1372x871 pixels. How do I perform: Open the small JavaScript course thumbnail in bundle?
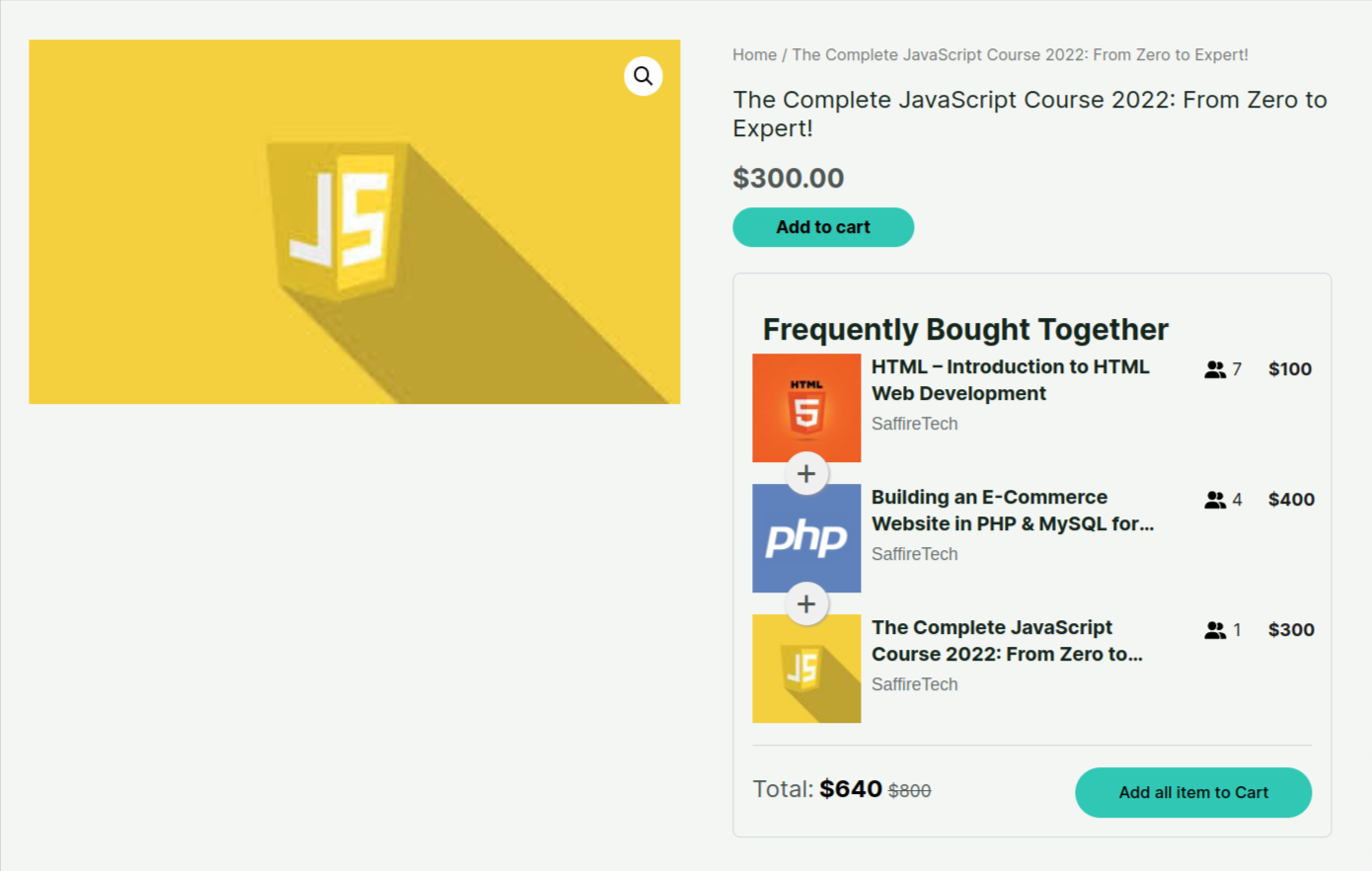pos(806,671)
